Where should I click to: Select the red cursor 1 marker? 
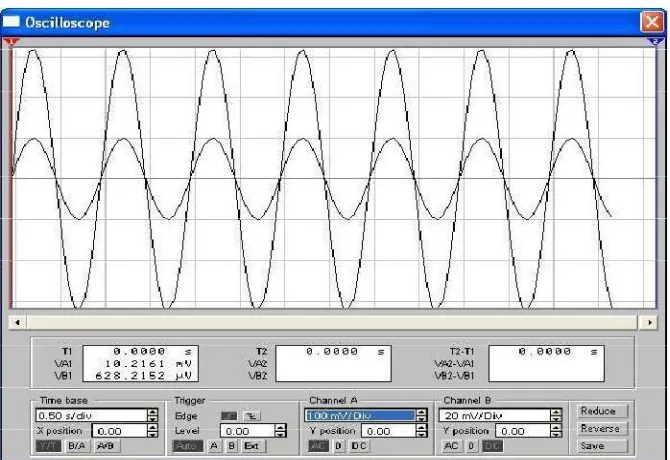click(x=12, y=41)
